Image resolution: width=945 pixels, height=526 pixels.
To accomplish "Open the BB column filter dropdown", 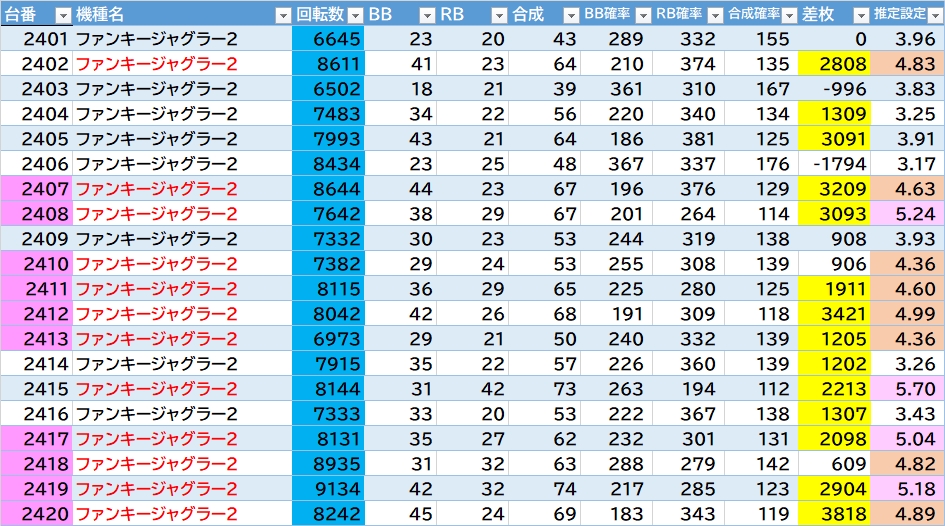I will click(x=427, y=15).
